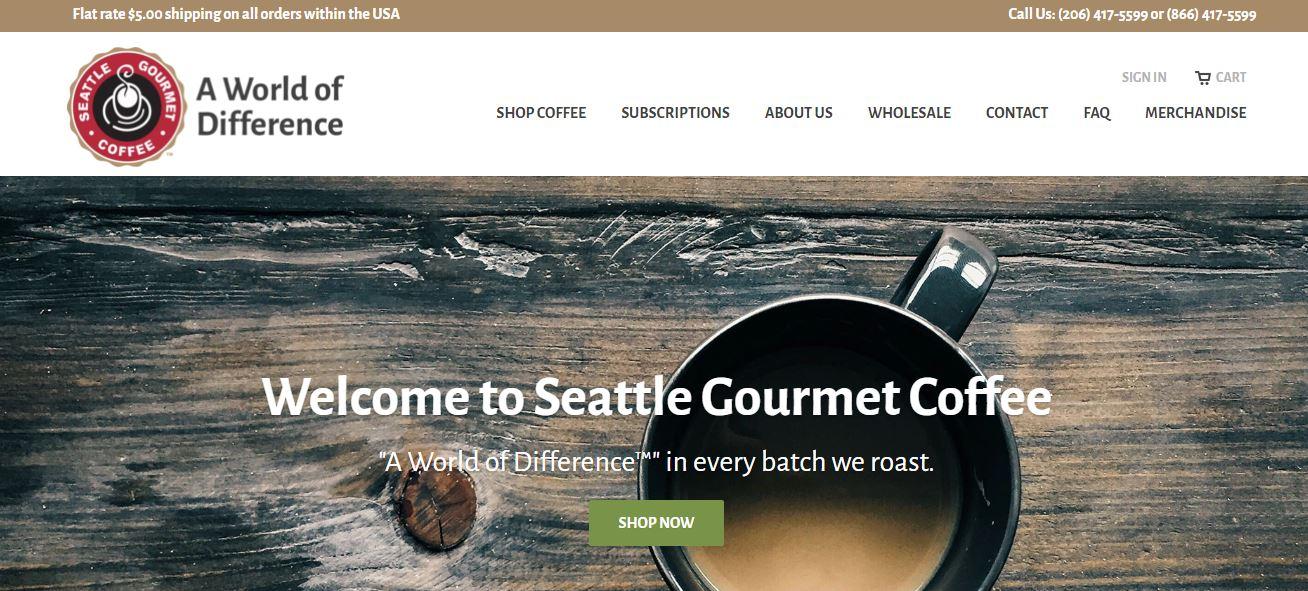
Task: Click the wood knot in the hero background
Action: click(437, 507)
